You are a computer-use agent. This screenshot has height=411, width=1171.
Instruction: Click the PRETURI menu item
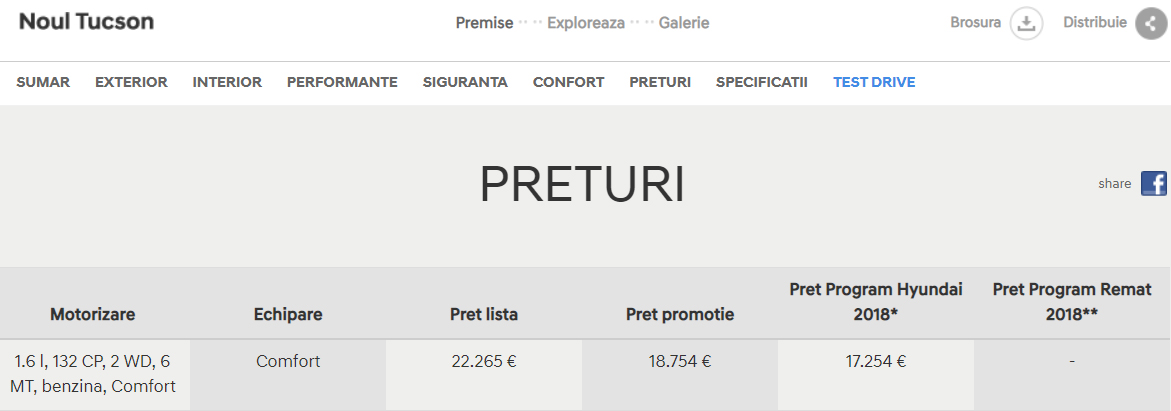(660, 82)
